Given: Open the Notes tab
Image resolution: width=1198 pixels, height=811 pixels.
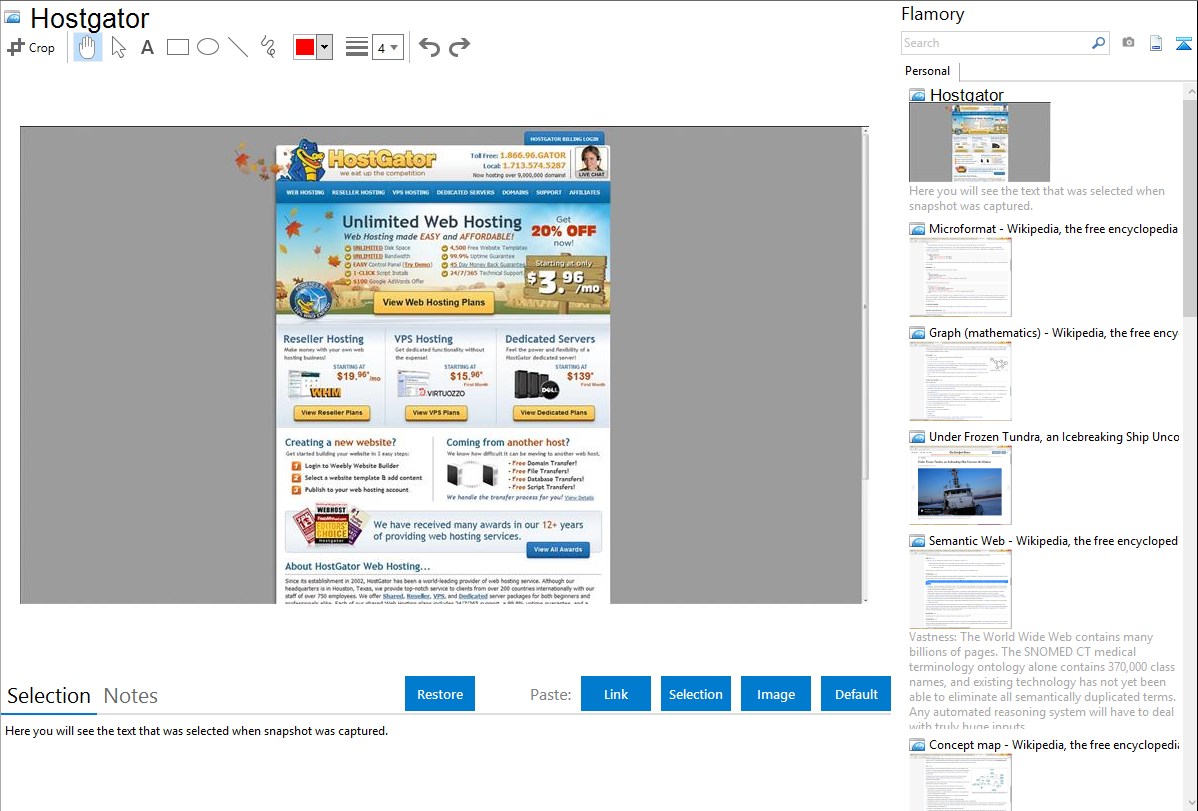Looking at the screenshot, I should [x=131, y=696].
